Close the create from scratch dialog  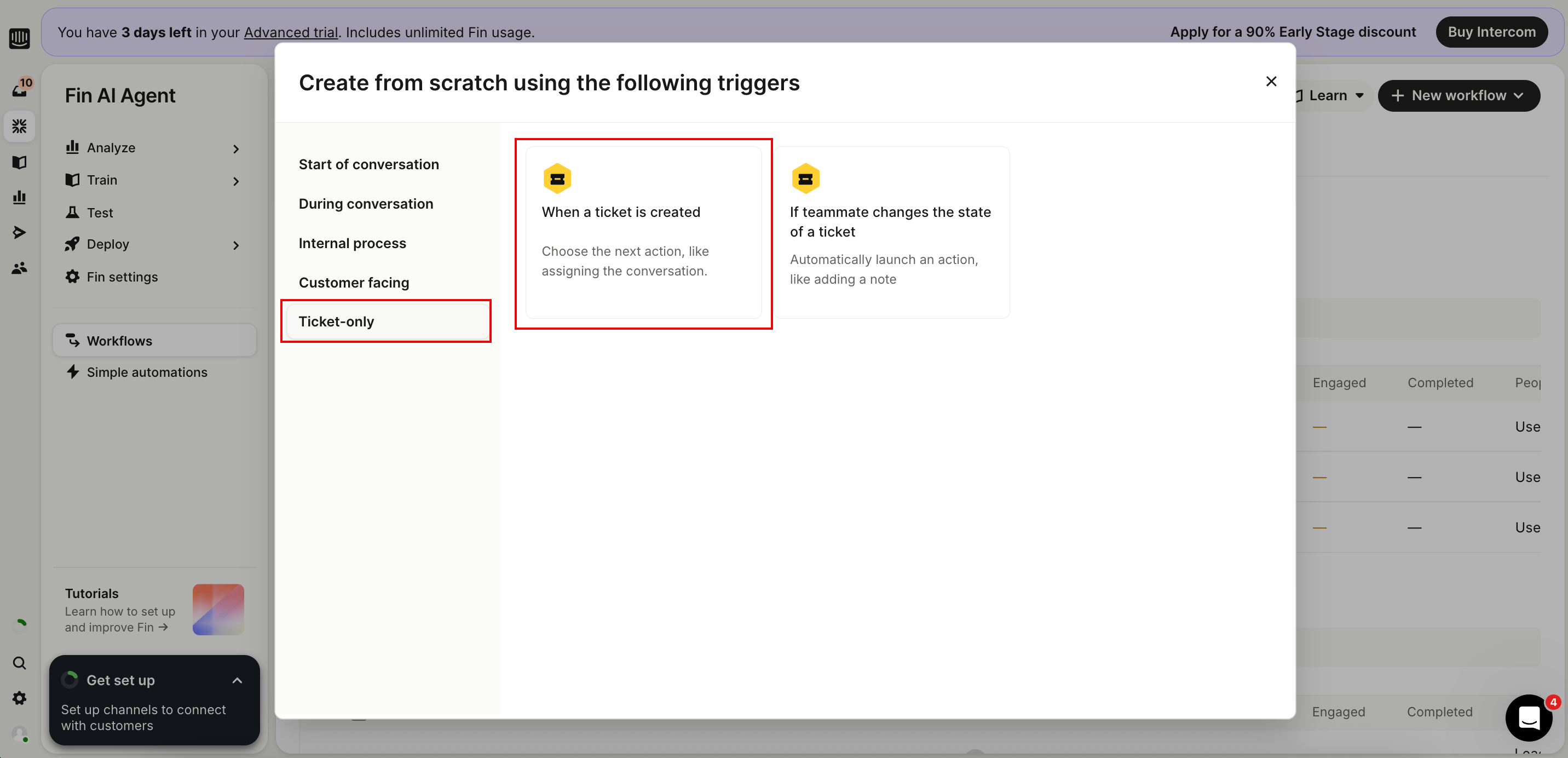1271,82
